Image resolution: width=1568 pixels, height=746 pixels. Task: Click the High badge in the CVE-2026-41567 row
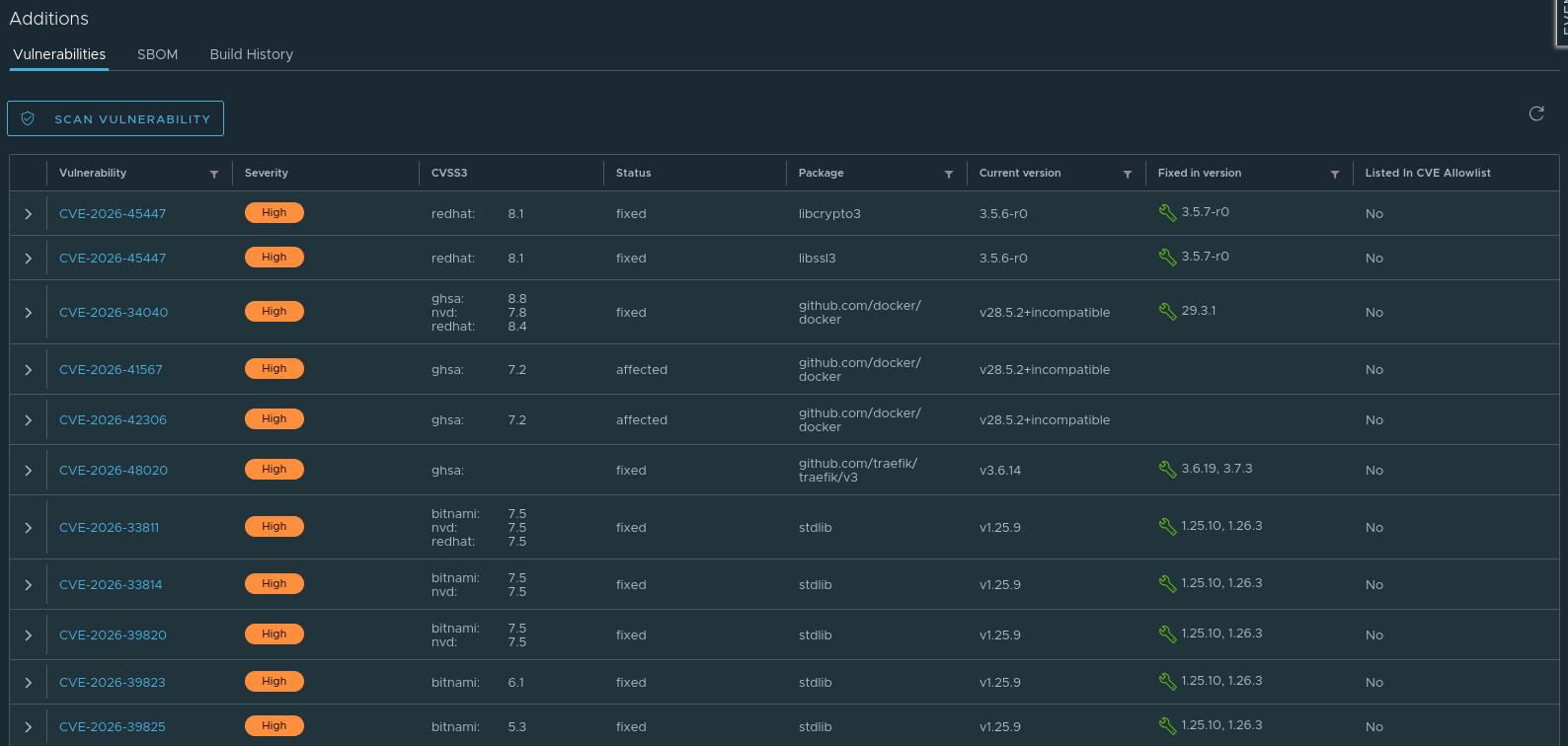(x=274, y=368)
